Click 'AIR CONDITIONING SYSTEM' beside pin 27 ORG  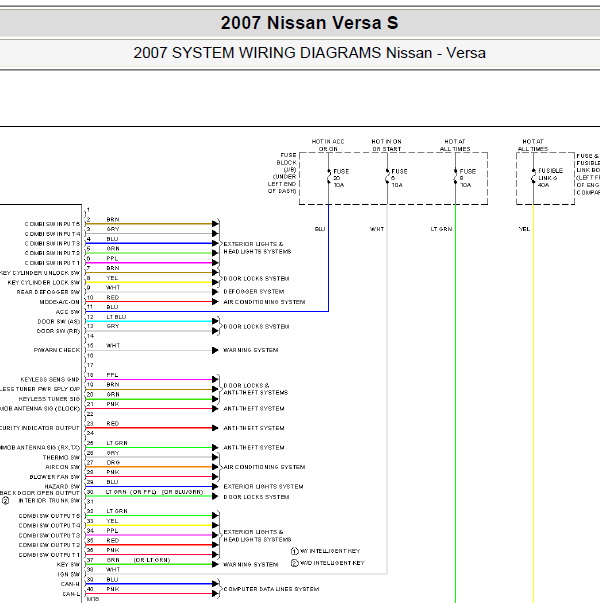[264, 467]
